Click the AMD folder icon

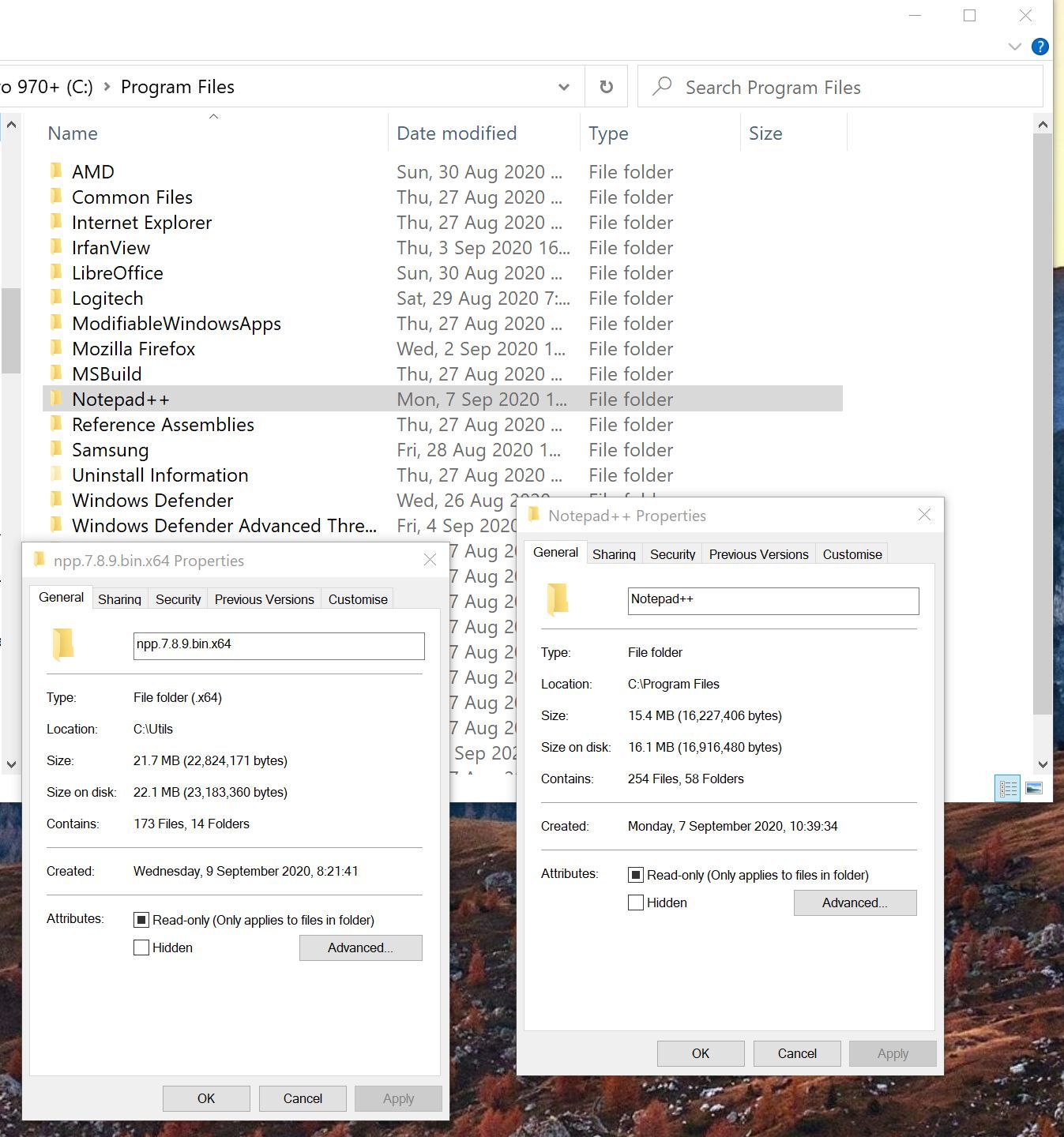click(x=56, y=171)
